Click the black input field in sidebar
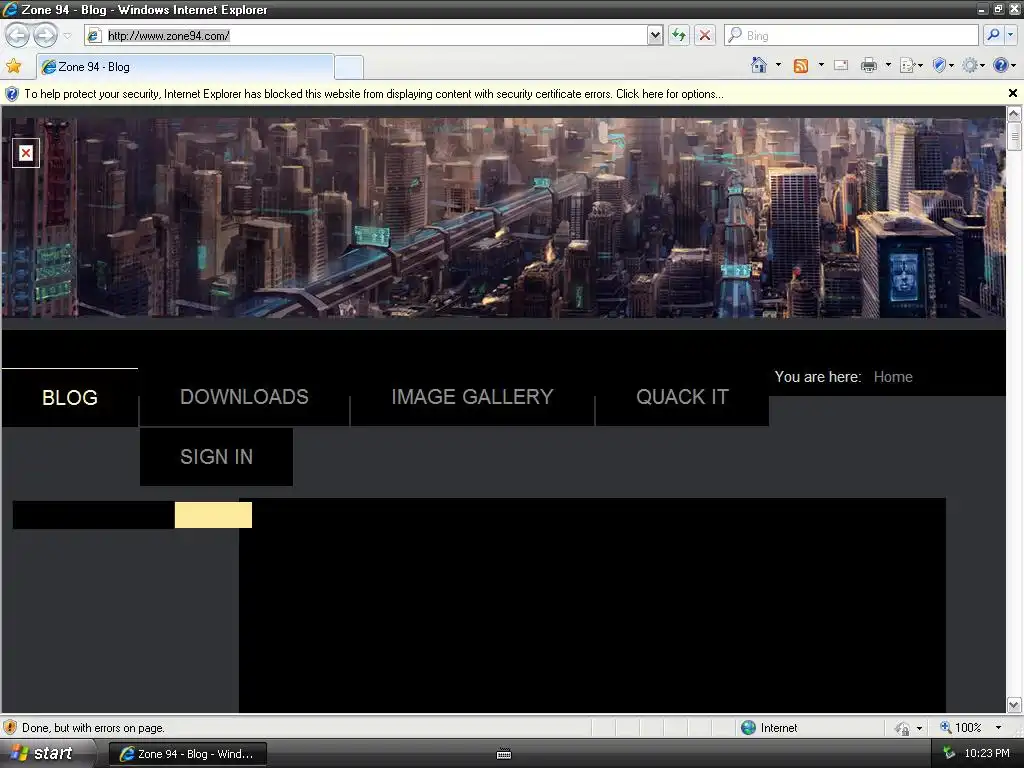The image size is (1024, 768). coord(93,515)
